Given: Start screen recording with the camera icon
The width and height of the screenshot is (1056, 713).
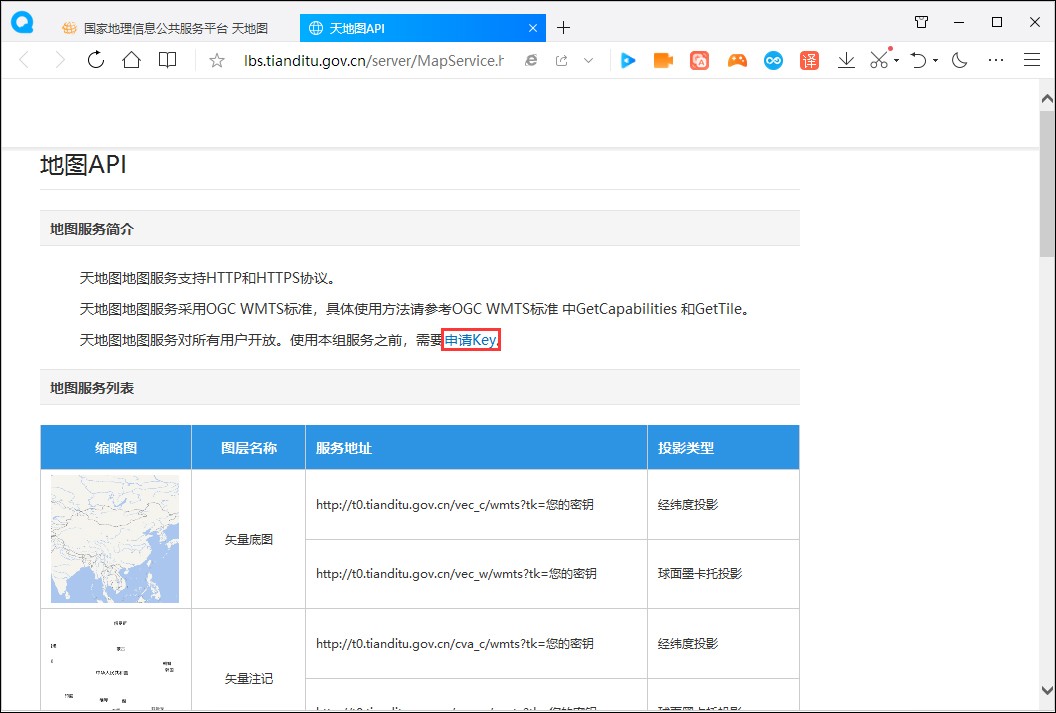Looking at the screenshot, I should (x=662, y=60).
